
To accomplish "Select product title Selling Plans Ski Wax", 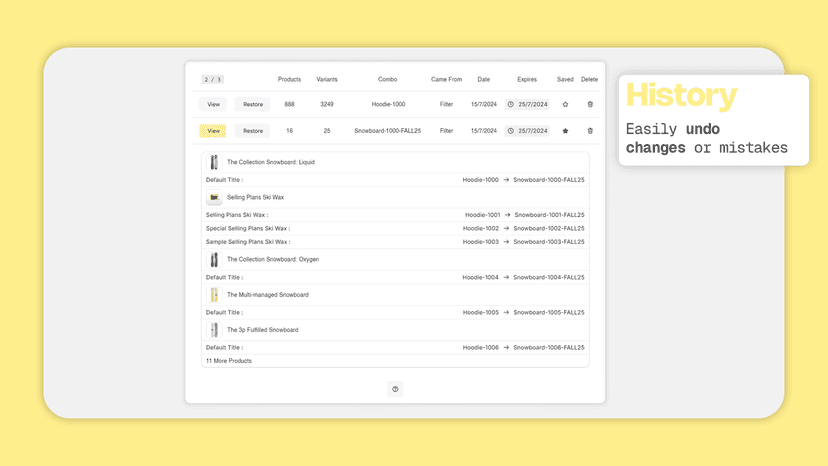I will pos(256,198).
